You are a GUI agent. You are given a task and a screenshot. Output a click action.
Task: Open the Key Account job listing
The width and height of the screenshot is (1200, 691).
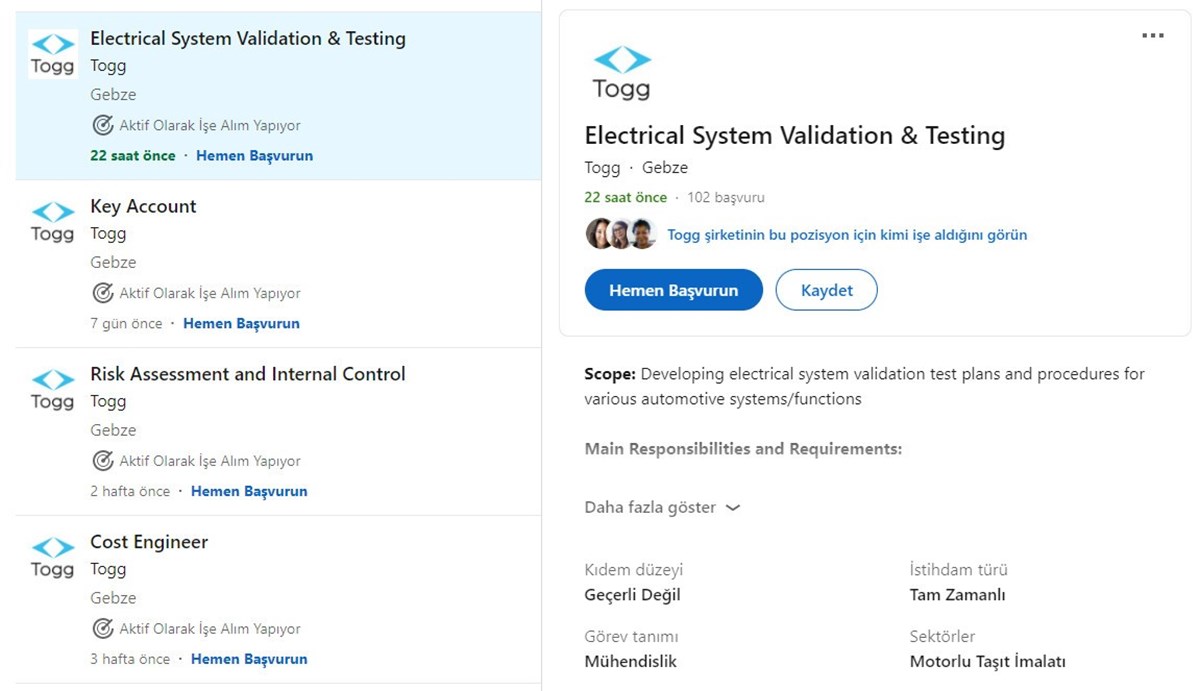click(143, 206)
